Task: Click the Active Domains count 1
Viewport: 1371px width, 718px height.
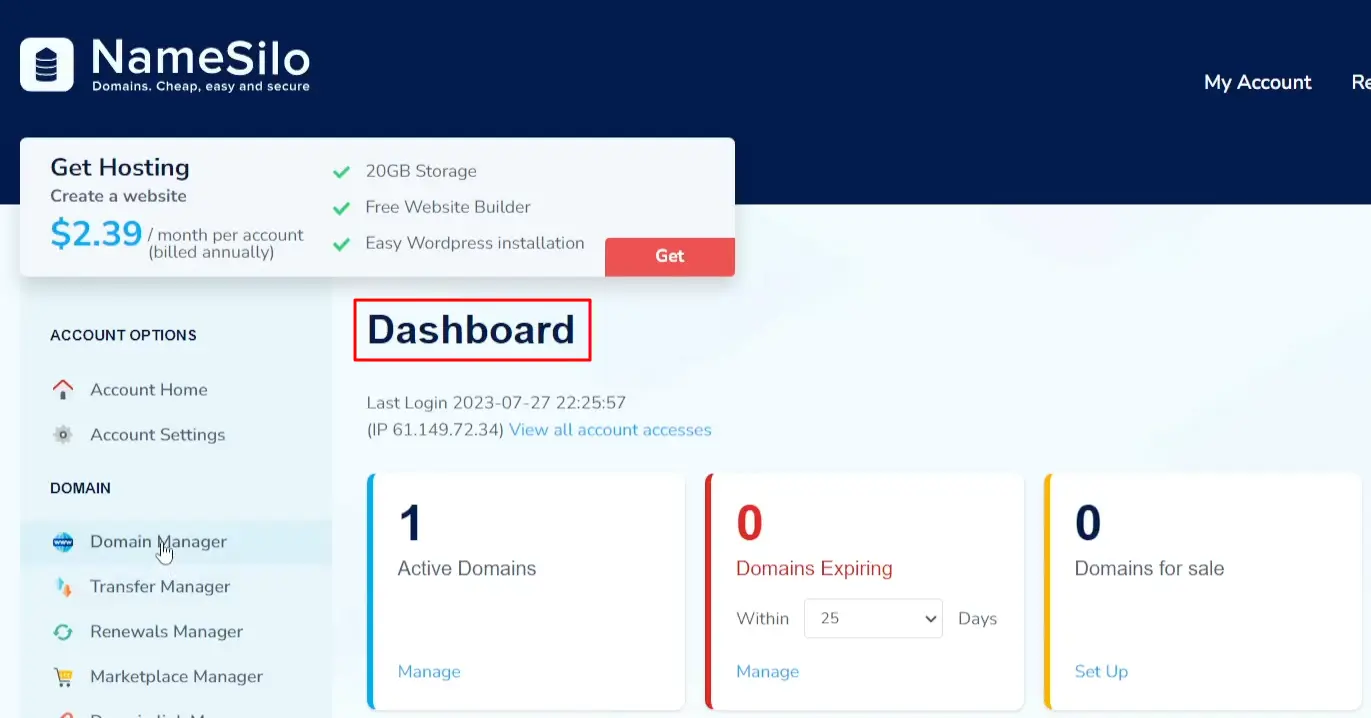Action: [x=411, y=523]
